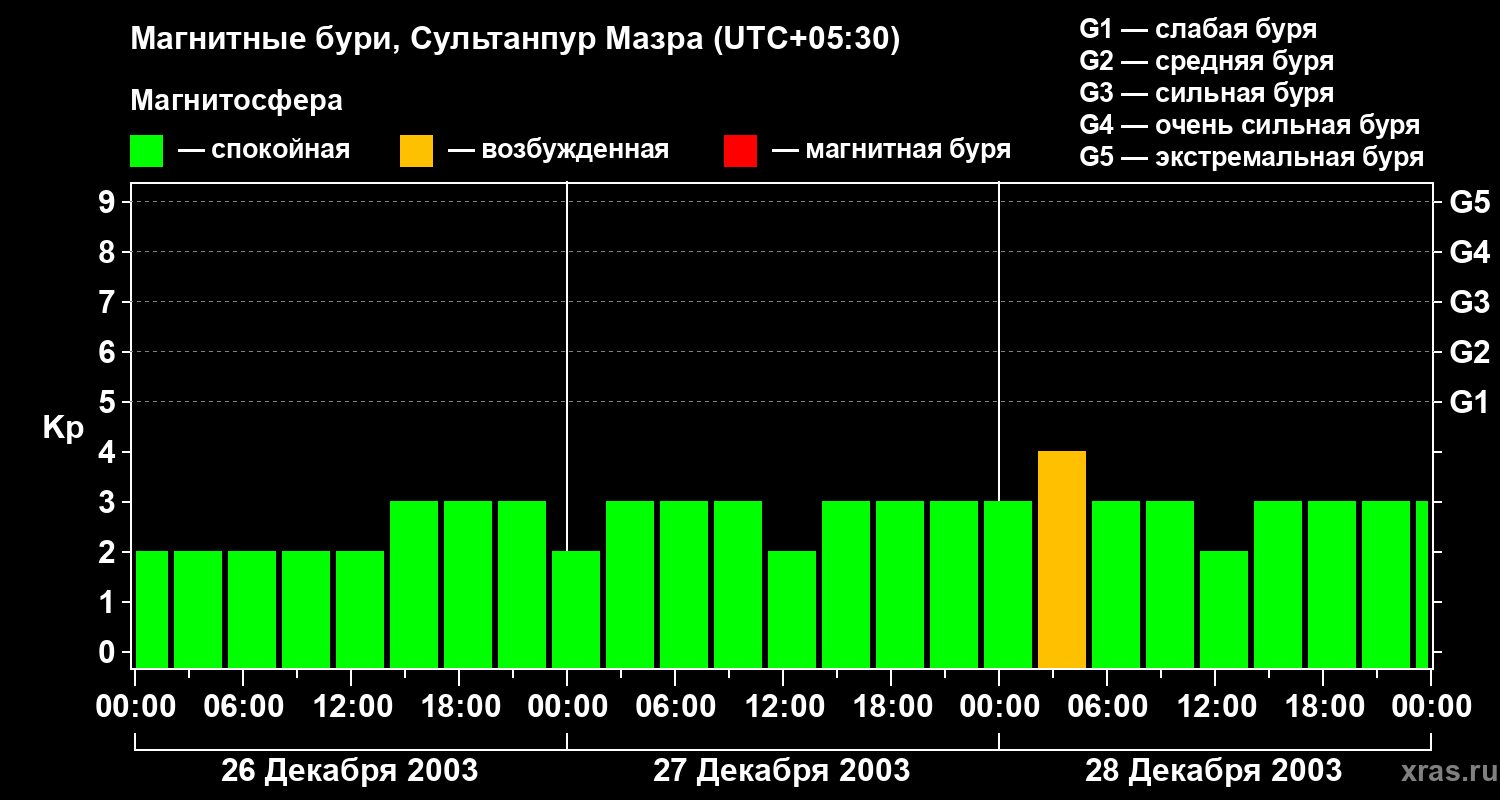The image size is (1500, 800).
Task: Click the '18:00' time label for 27 December
Action: [891, 706]
